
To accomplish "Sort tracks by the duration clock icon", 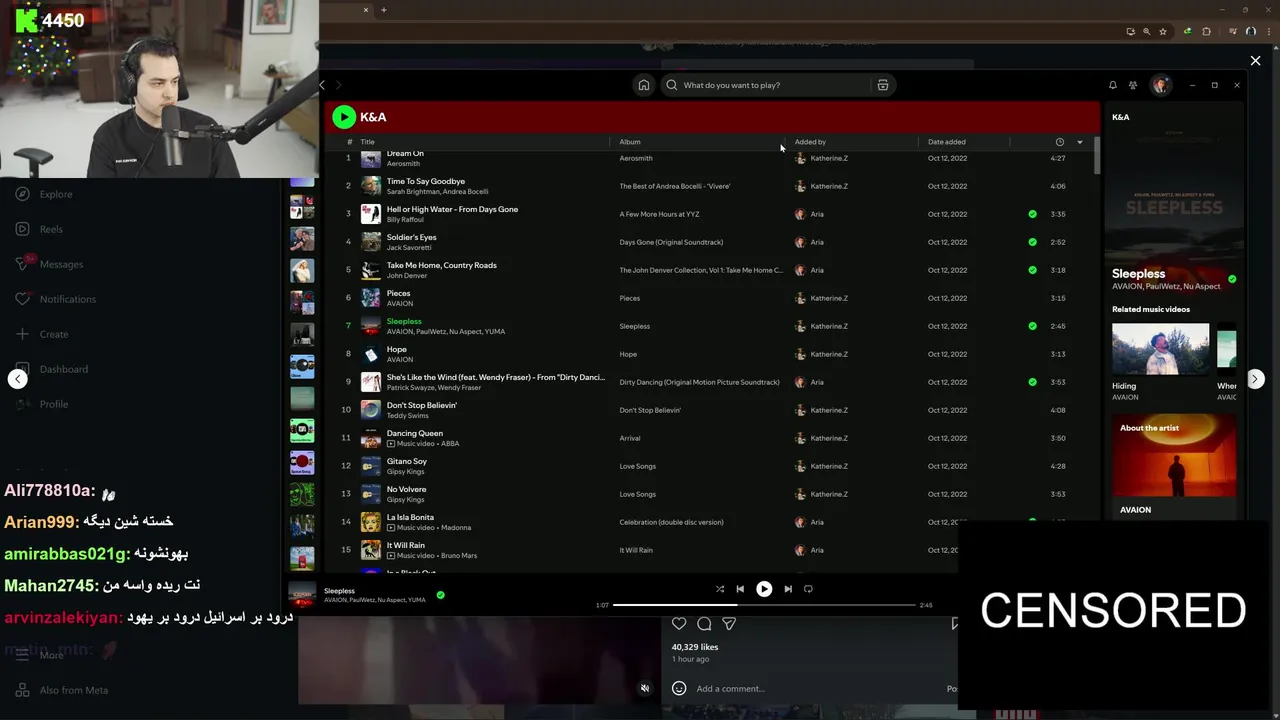I will 1060,142.
